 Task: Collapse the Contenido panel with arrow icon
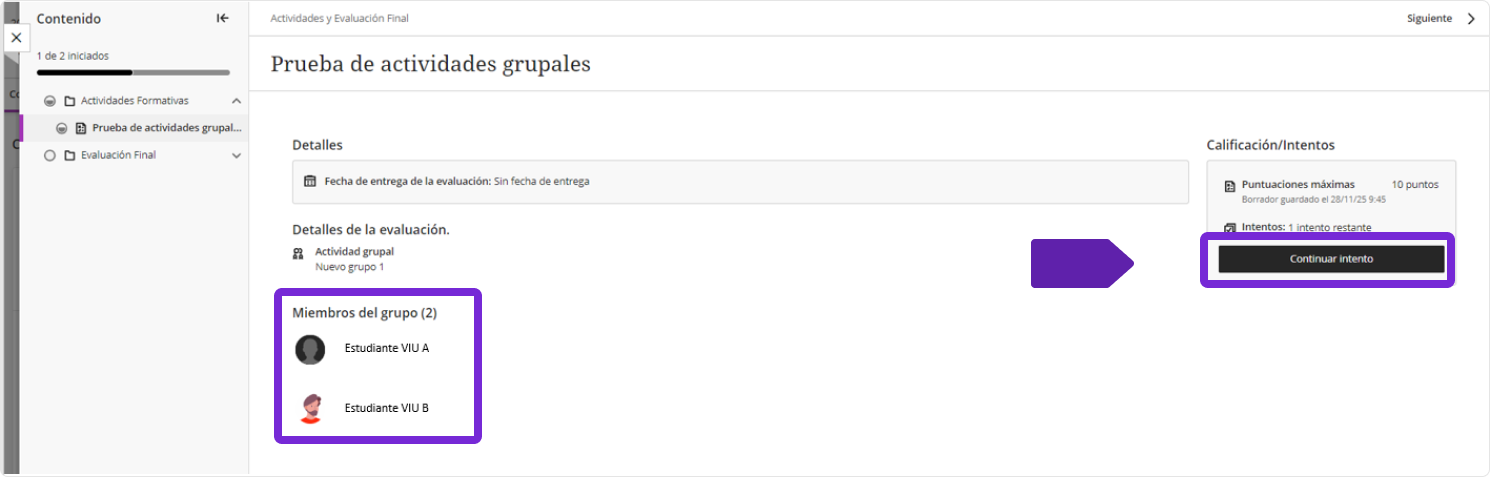222,18
